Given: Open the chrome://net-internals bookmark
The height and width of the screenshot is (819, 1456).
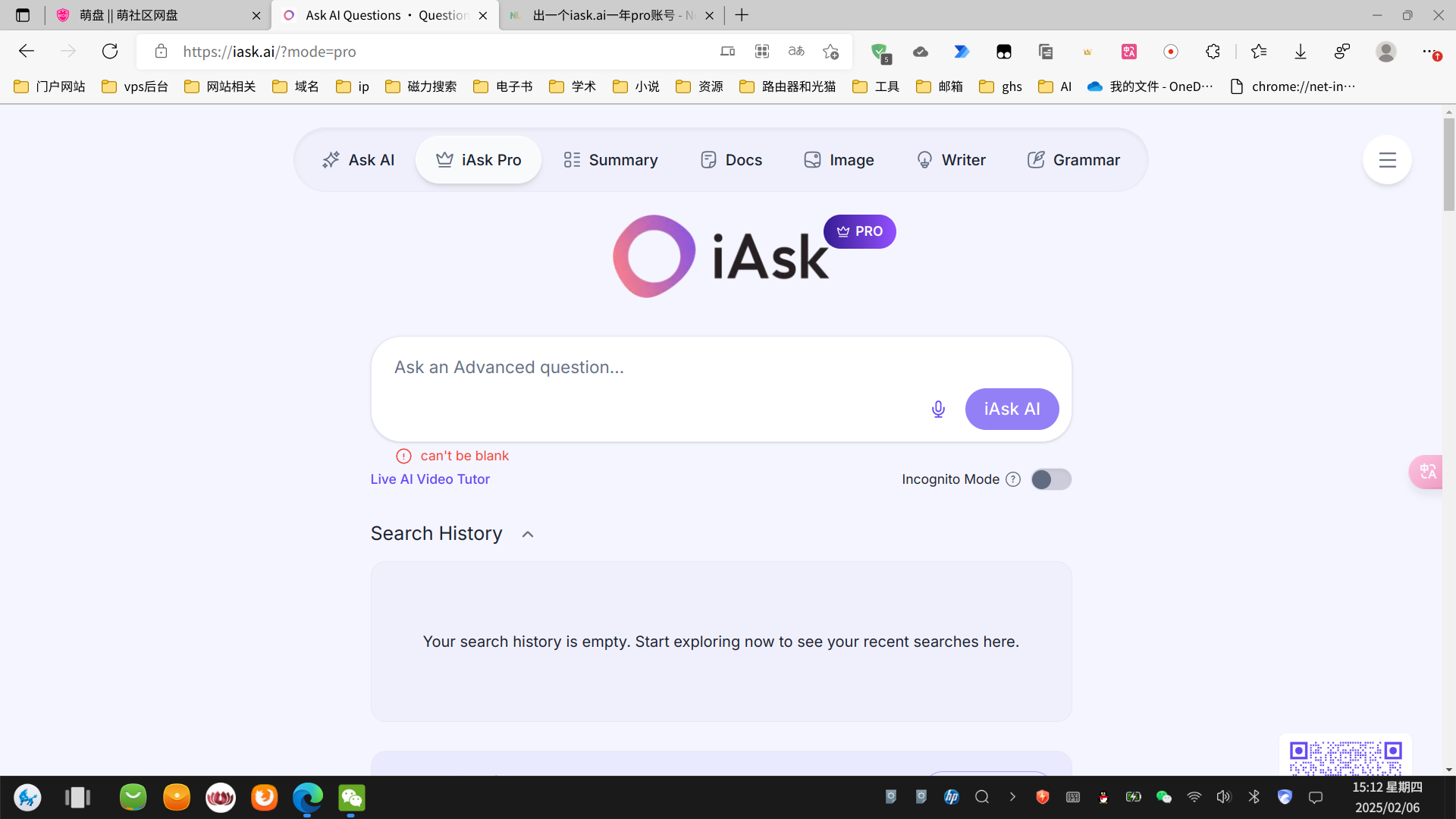Looking at the screenshot, I should point(1293,86).
